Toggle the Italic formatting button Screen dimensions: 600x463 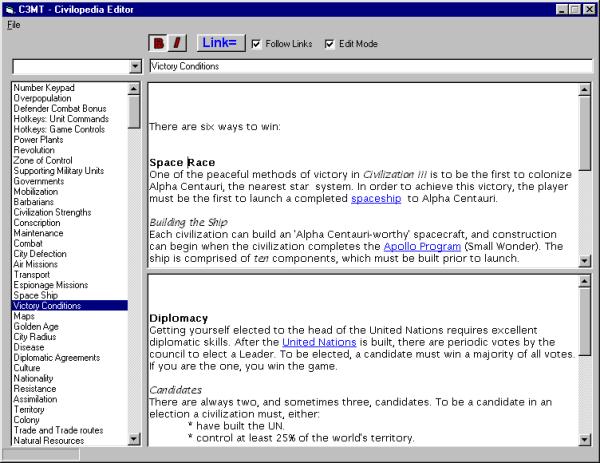click(177, 44)
